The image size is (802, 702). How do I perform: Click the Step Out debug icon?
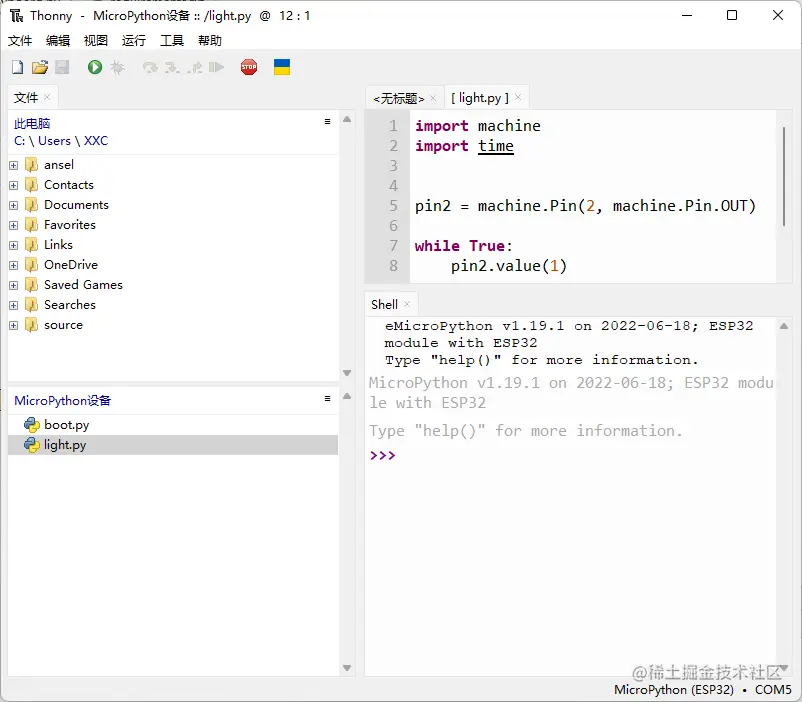(x=194, y=67)
